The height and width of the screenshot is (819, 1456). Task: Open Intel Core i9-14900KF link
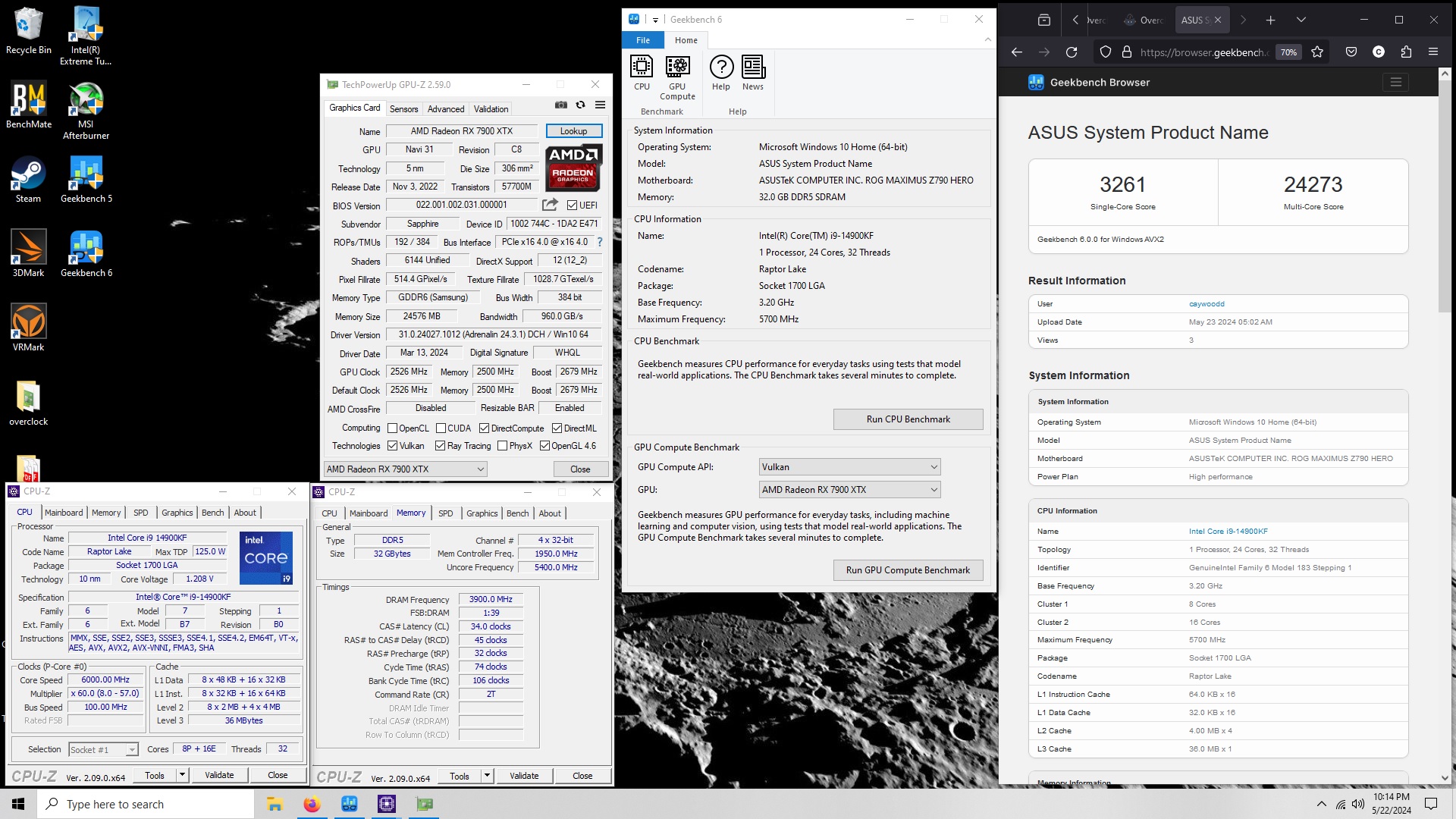[x=1228, y=532]
